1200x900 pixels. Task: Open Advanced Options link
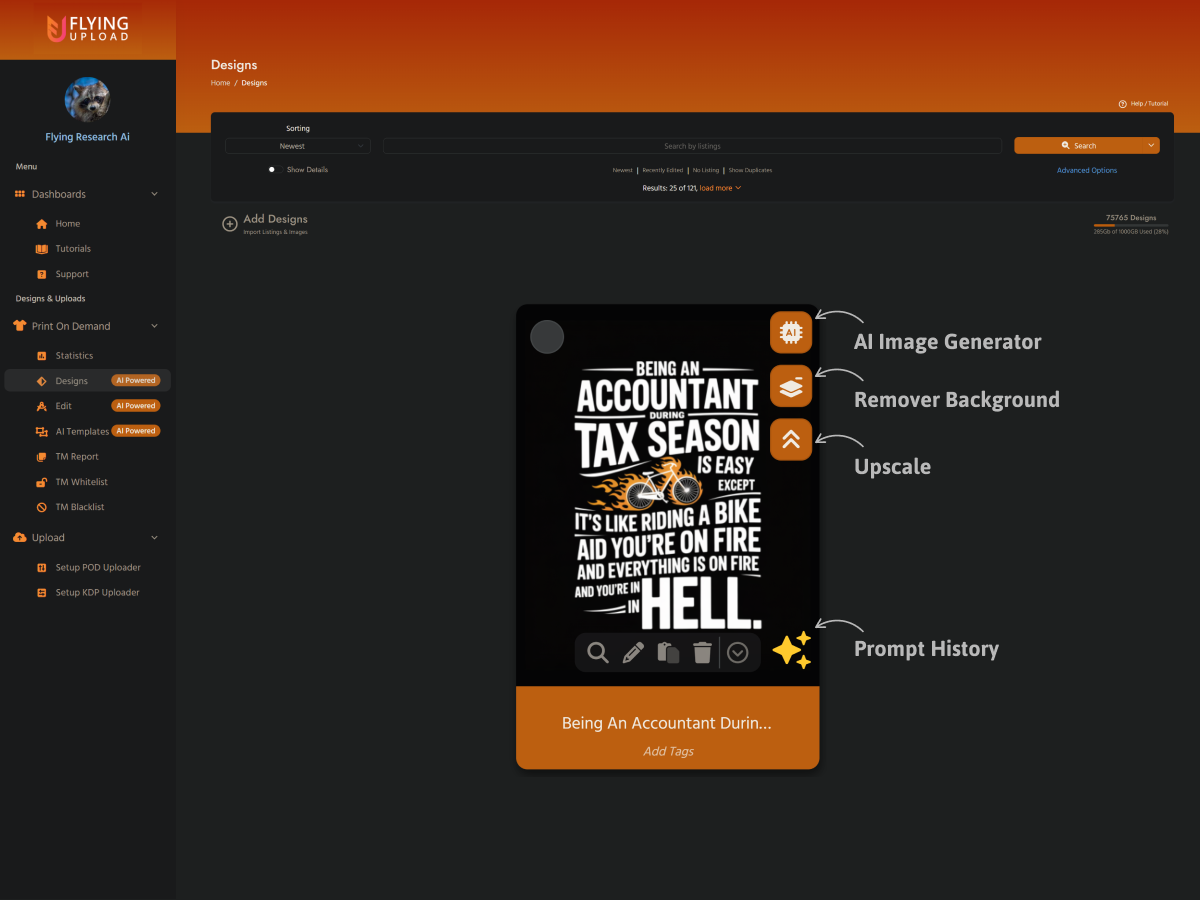coord(1087,170)
